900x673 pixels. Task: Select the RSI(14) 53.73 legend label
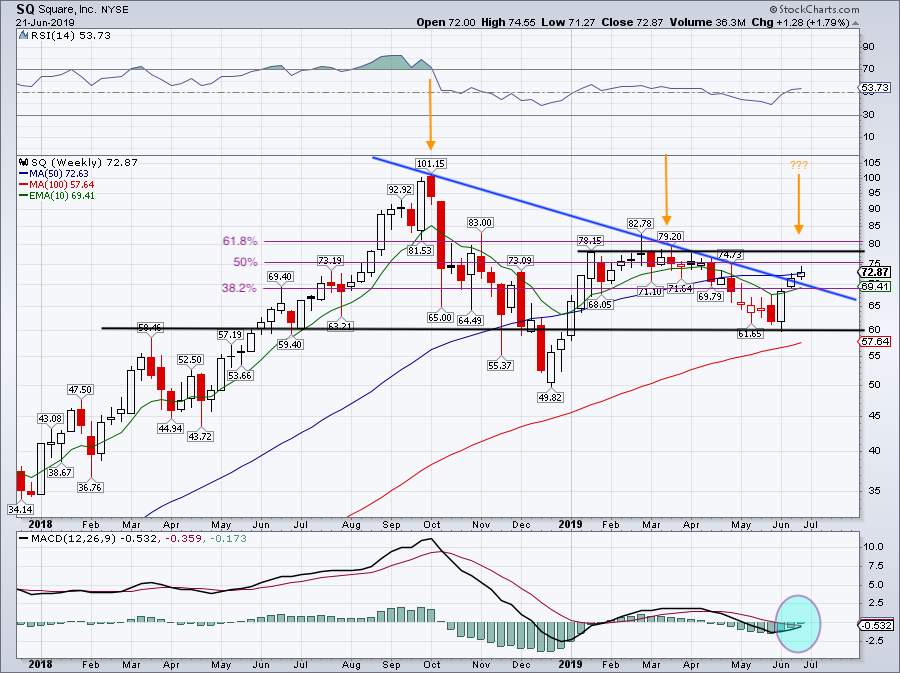tap(71, 36)
